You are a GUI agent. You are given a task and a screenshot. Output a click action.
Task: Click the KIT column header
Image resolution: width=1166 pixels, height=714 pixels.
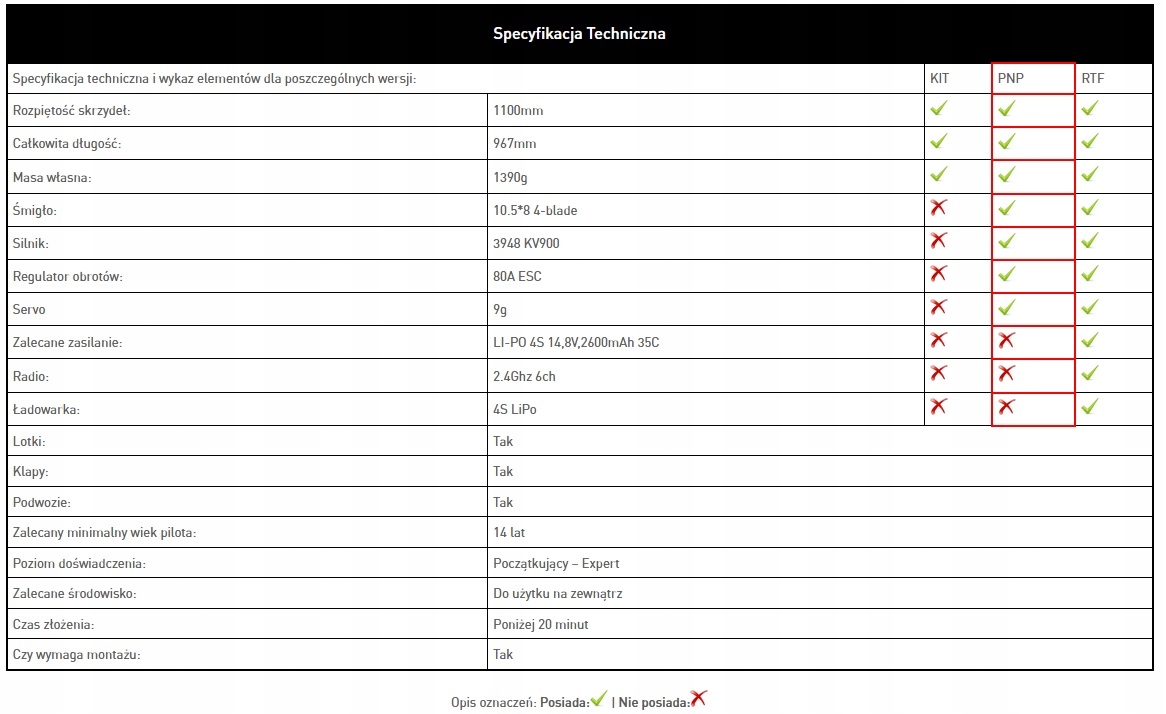coord(939,79)
